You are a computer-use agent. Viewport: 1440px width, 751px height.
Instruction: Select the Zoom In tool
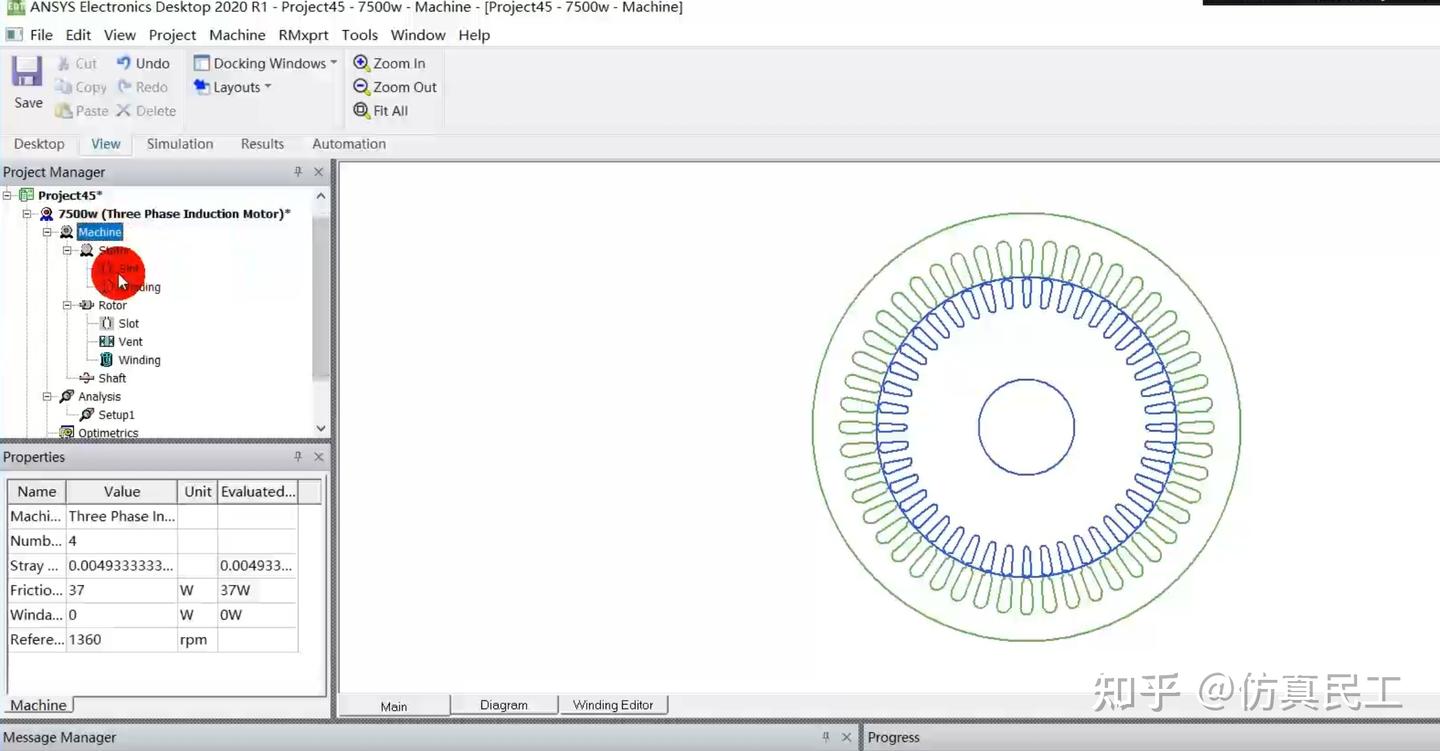pos(391,62)
